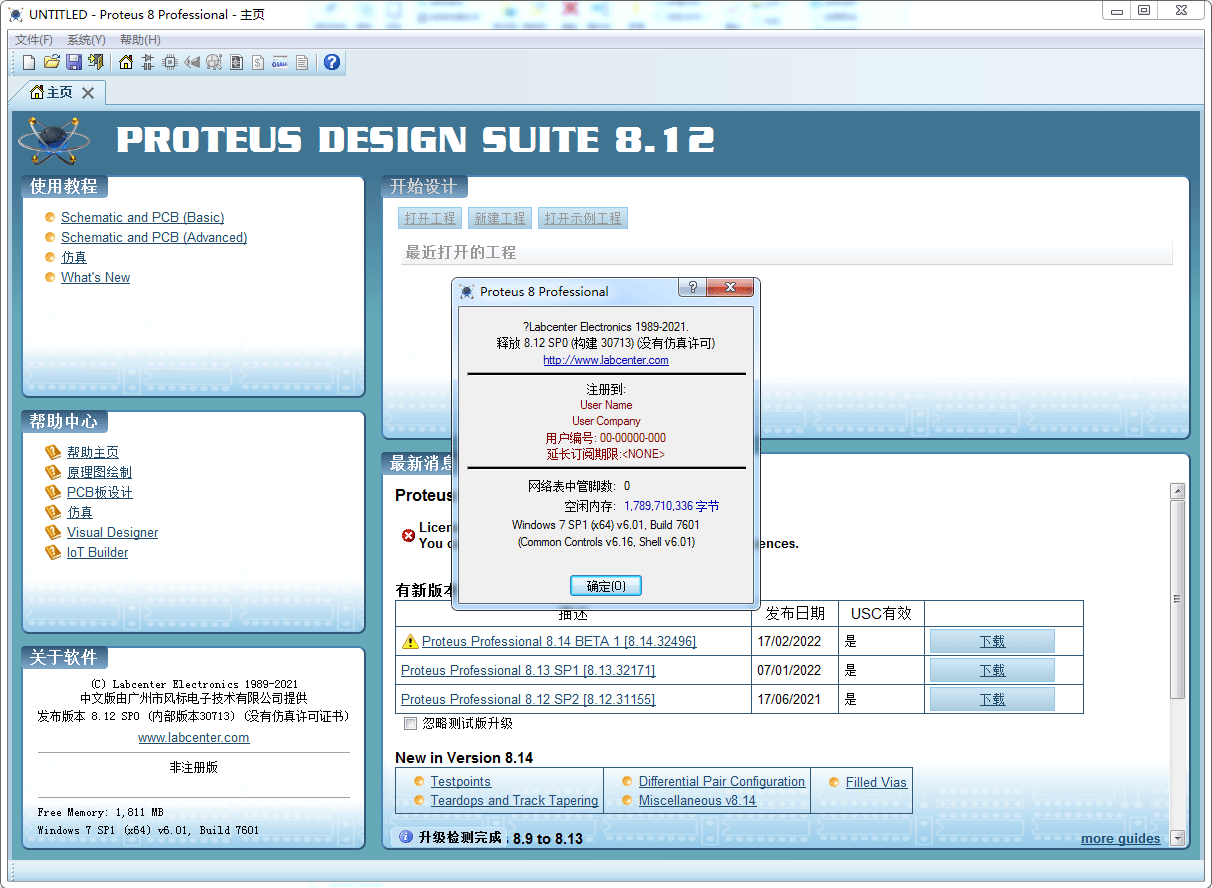This screenshot has width=1212, height=888.
Task: Click the book icon beside PCB板设计
Action: pos(53,492)
